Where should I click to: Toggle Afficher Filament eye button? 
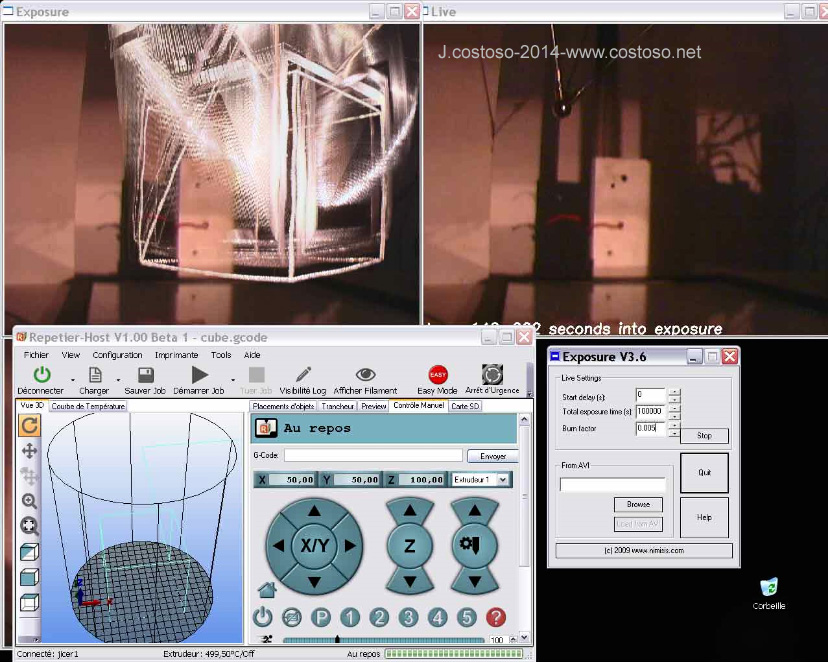pos(365,375)
